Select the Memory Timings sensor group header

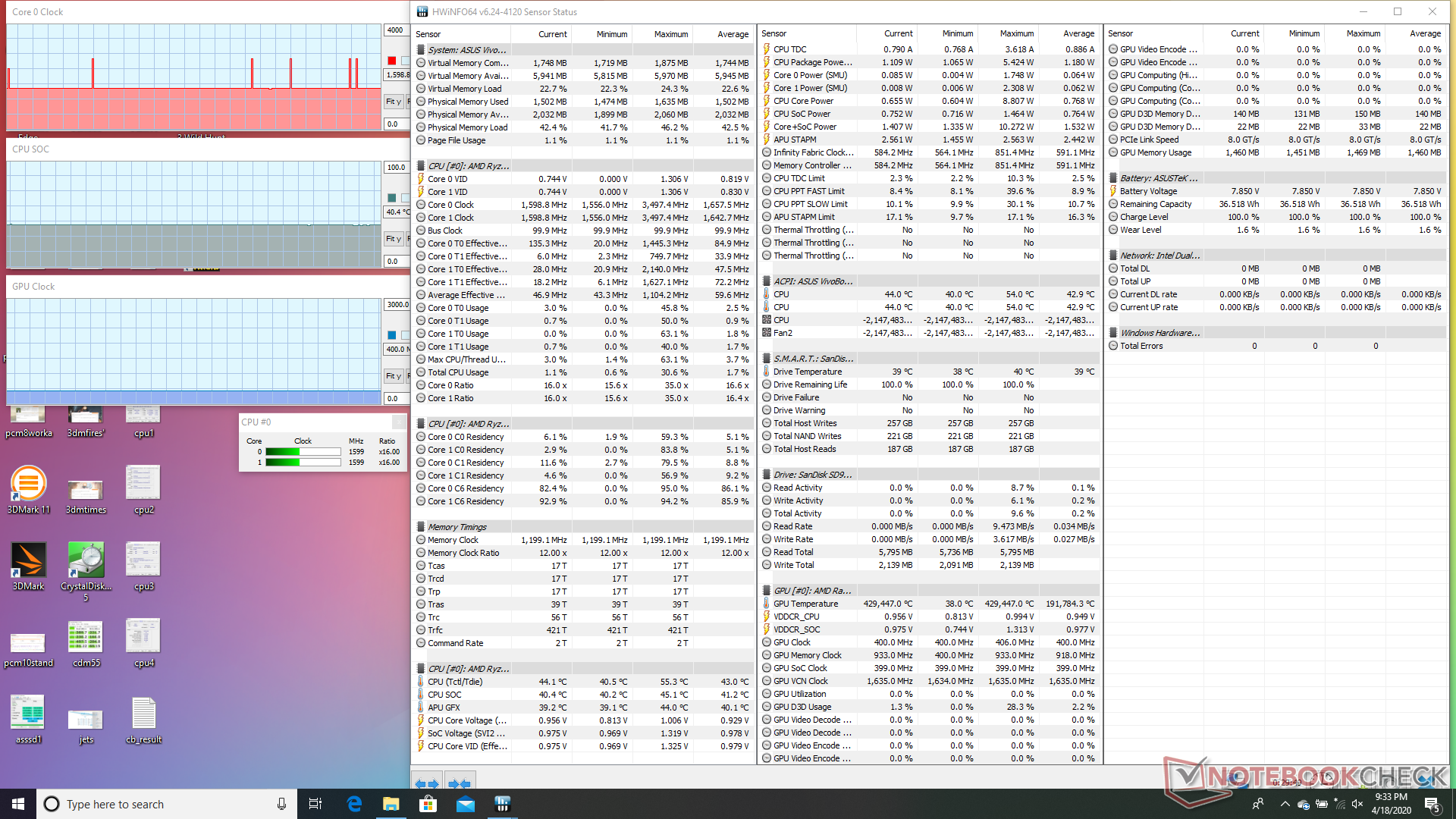click(457, 527)
